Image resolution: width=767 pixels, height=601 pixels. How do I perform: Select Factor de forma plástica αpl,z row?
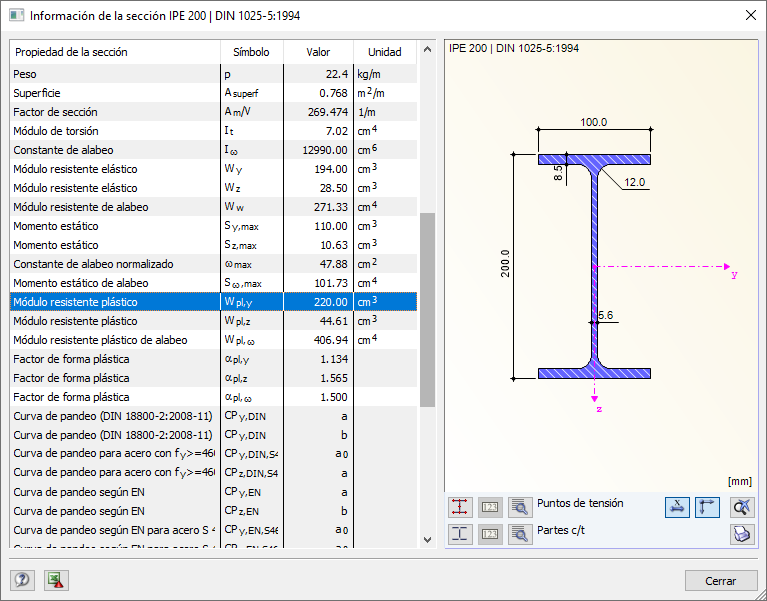pyautogui.click(x=213, y=378)
